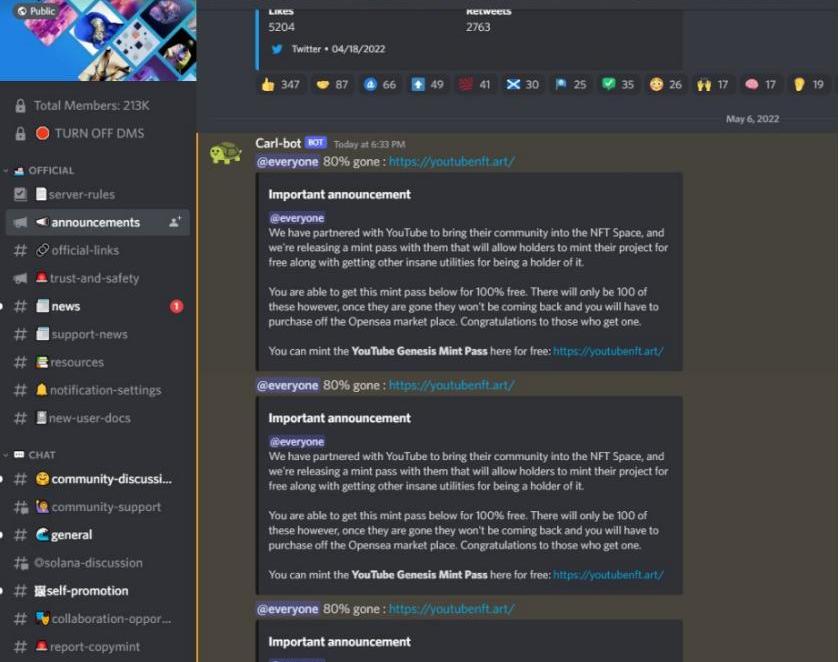Click the flag reaction showing 25
The height and width of the screenshot is (662, 839).
570,85
